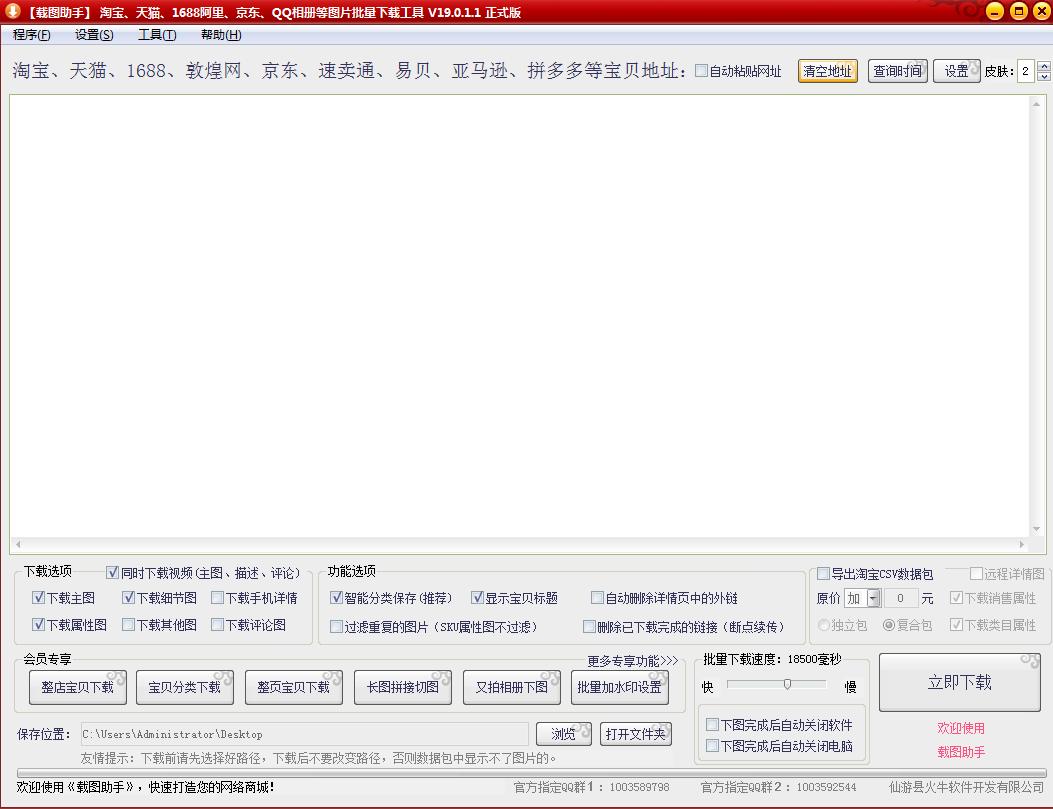Open 批量加水印设置 watermark settings
The height and width of the screenshot is (809, 1053).
[x=620, y=687]
